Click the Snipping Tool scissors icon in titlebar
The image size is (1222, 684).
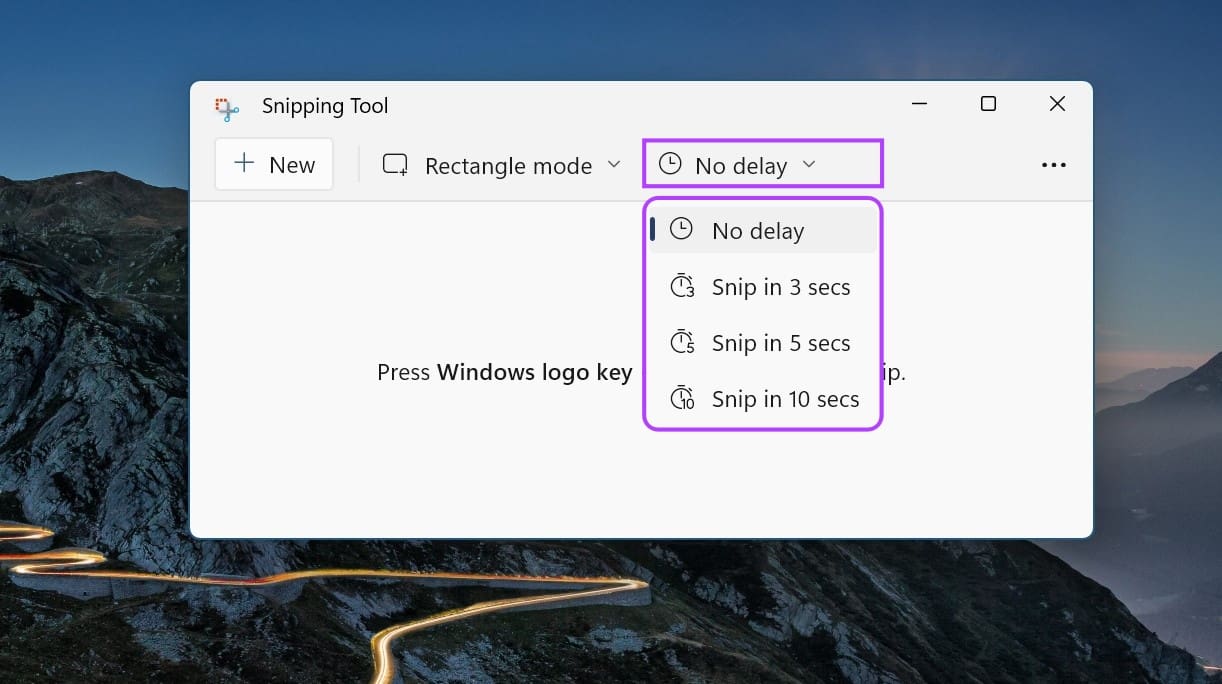(227, 107)
